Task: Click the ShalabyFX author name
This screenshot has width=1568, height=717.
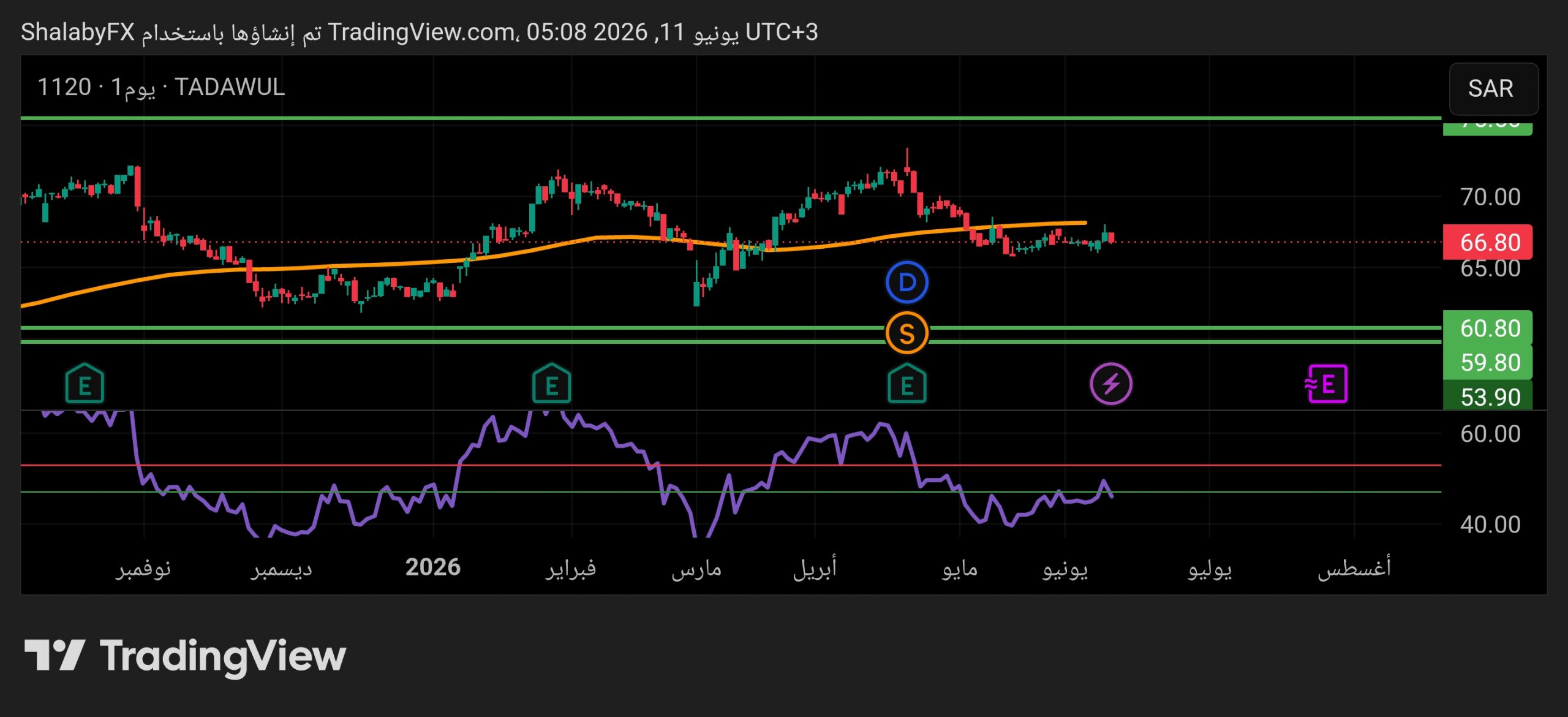Action: 78,32
